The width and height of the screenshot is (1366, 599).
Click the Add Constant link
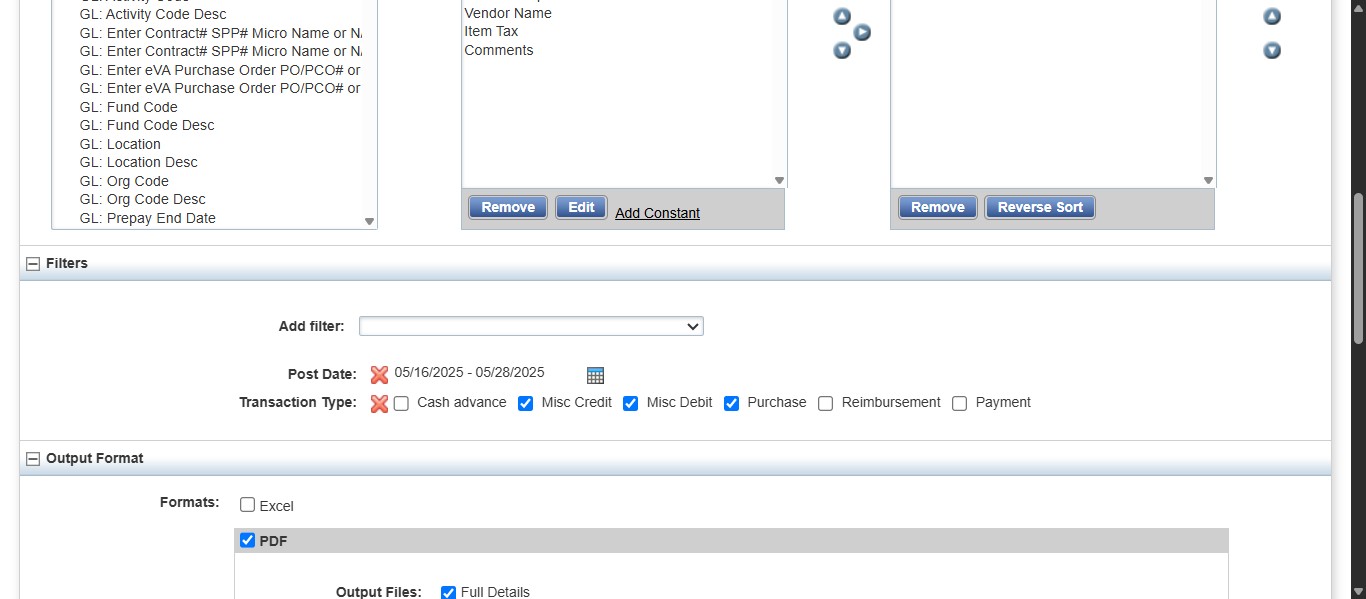click(657, 213)
